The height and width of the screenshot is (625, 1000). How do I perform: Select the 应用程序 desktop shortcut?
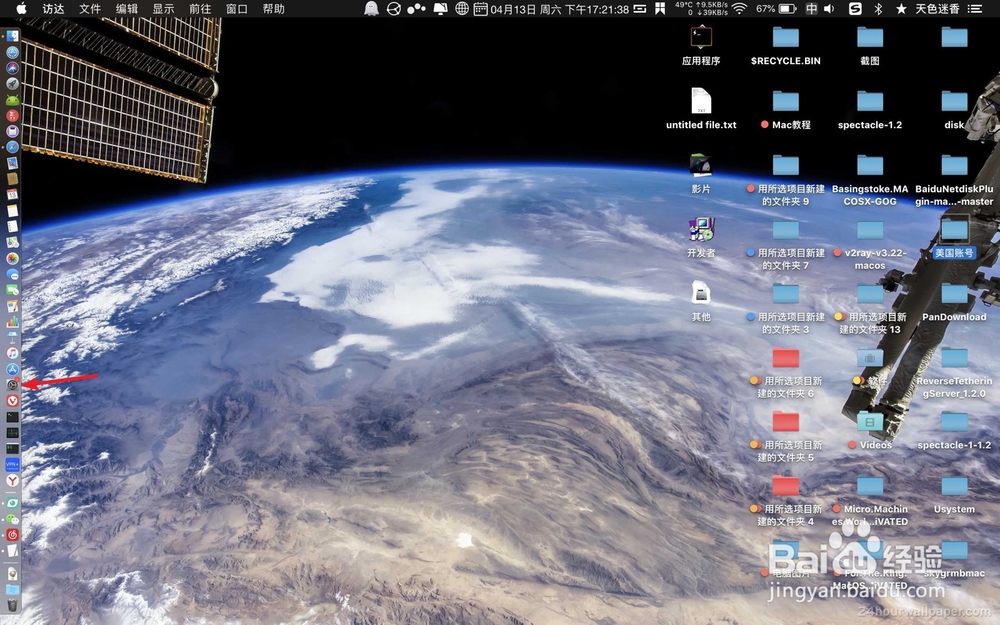(x=701, y=38)
